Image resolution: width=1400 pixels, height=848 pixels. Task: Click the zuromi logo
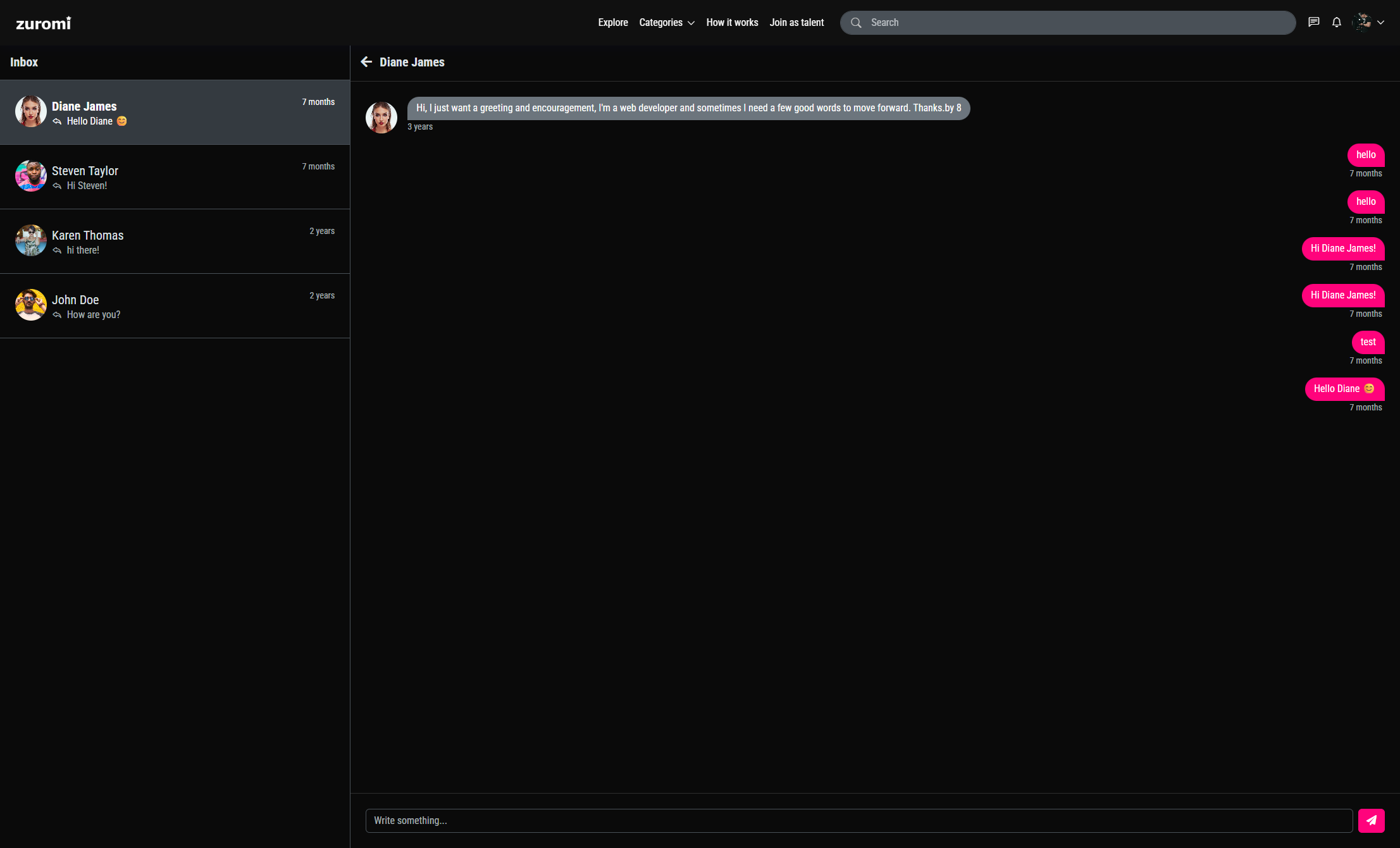pyautogui.click(x=43, y=23)
